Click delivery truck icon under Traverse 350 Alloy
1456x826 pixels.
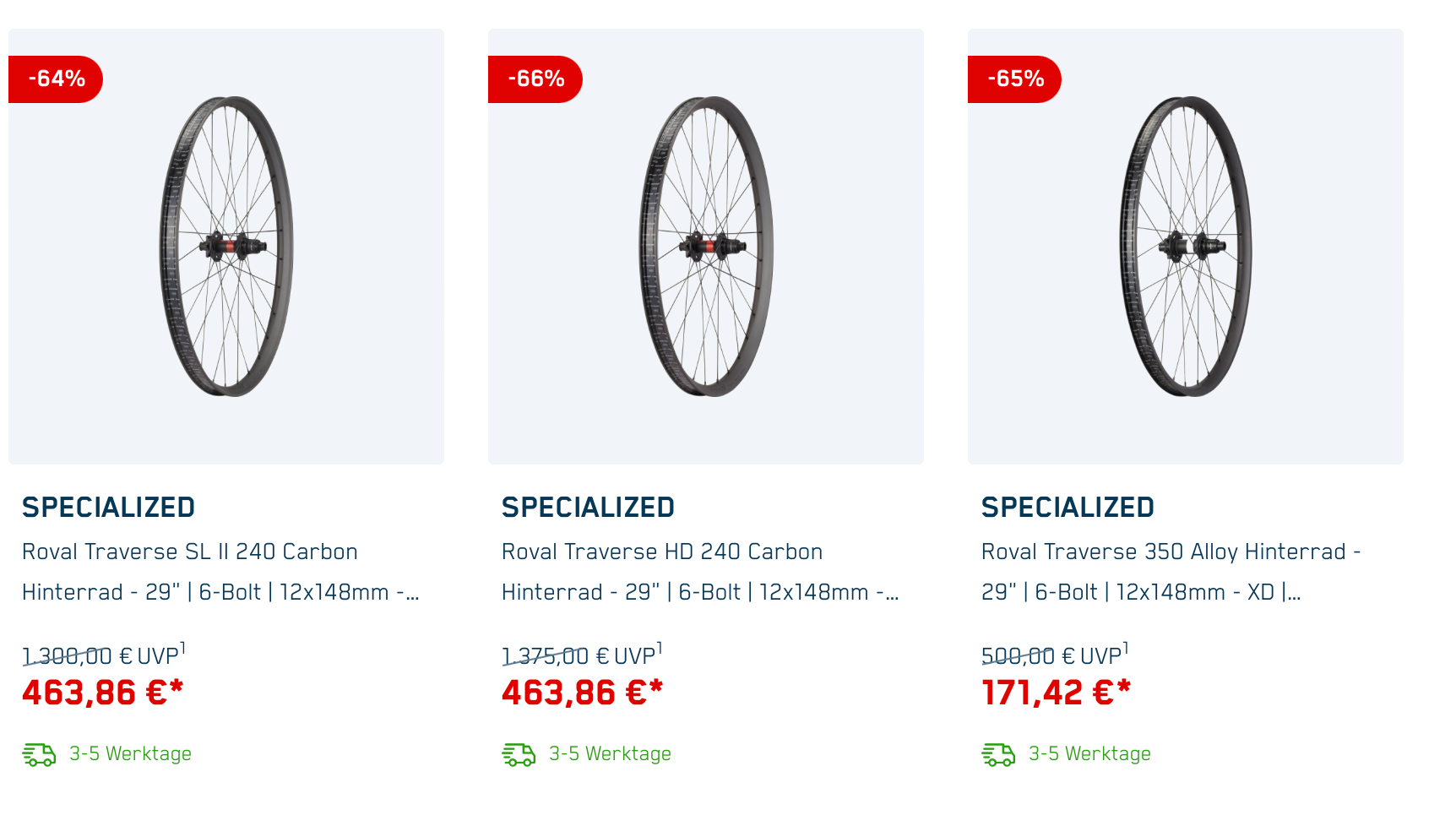click(x=998, y=754)
